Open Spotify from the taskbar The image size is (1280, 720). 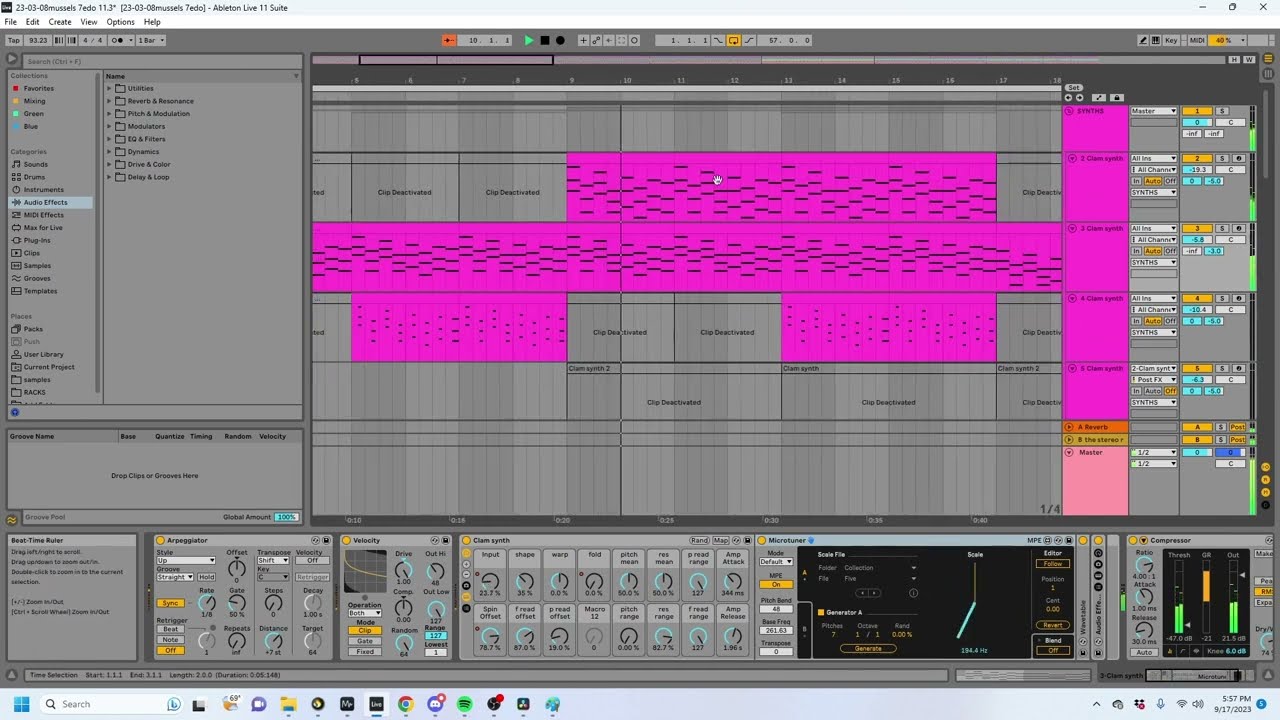tap(464, 704)
